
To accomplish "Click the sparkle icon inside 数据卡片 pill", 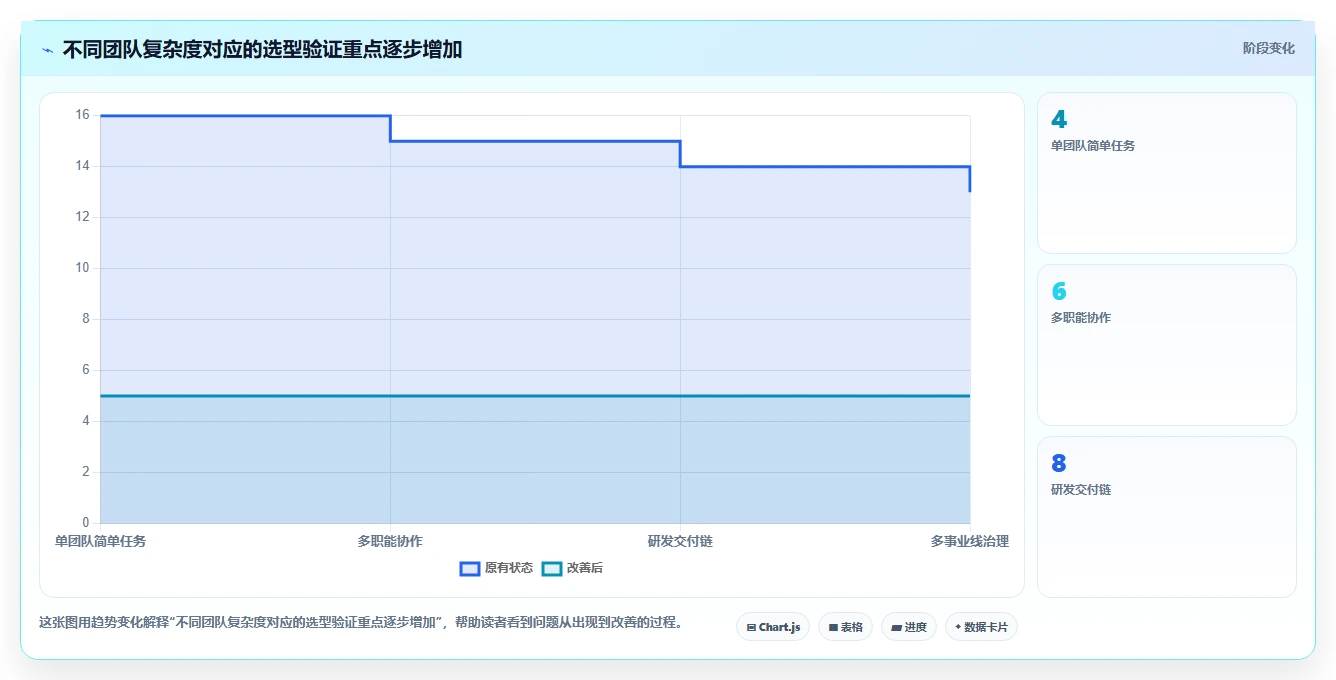I will point(958,627).
